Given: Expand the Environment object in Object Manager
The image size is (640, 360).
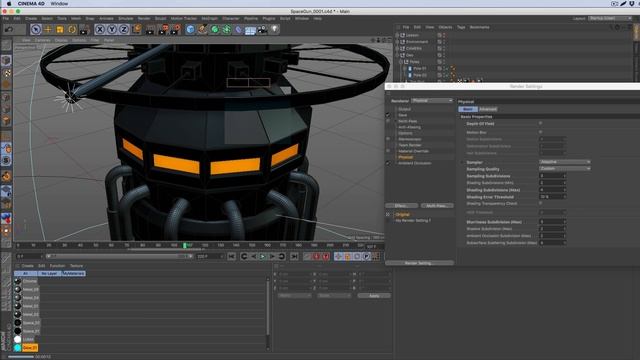Looking at the screenshot, I should point(397,42).
